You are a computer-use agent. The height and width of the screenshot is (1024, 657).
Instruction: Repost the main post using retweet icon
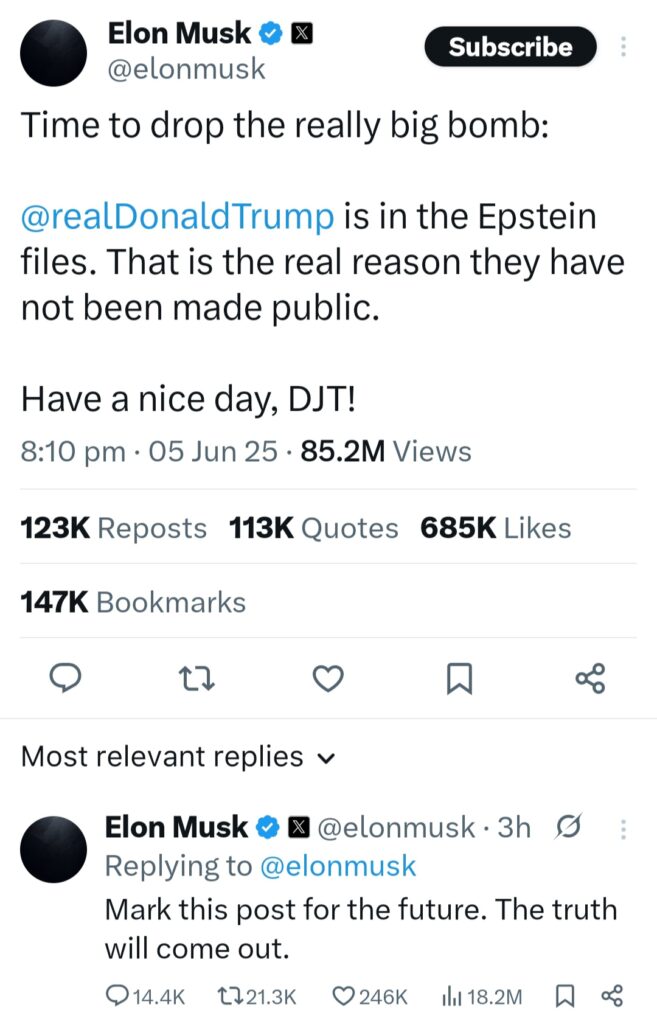(x=197, y=679)
